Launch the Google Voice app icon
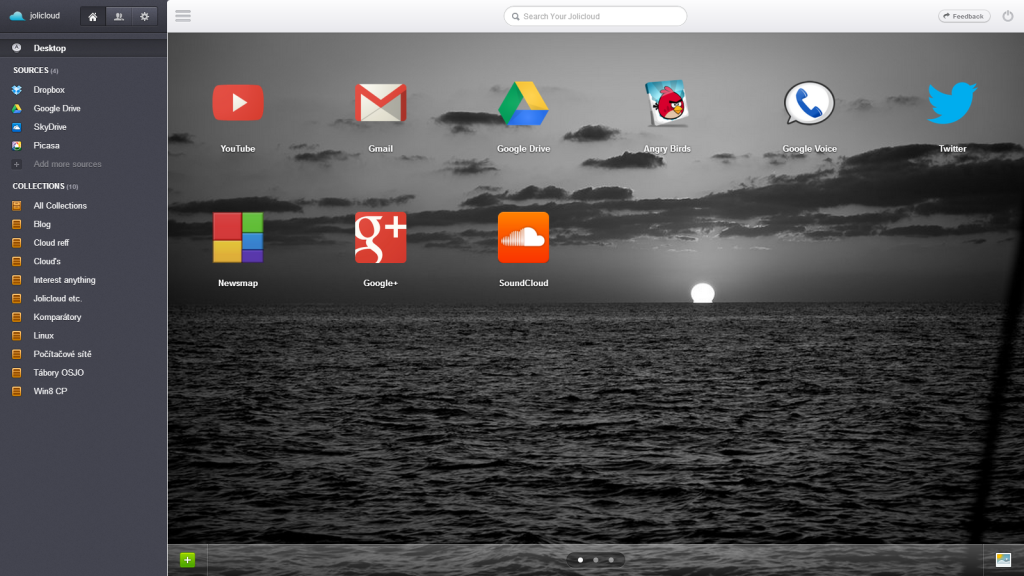The height and width of the screenshot is (576, 1024). (809, 103)
